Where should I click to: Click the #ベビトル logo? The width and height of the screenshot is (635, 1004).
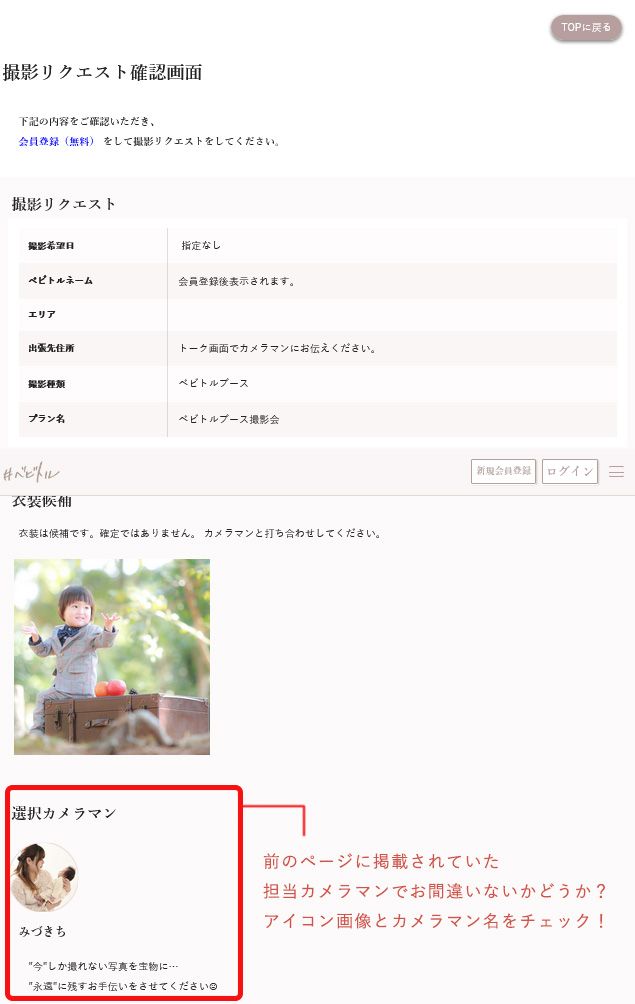click(31, 473)
